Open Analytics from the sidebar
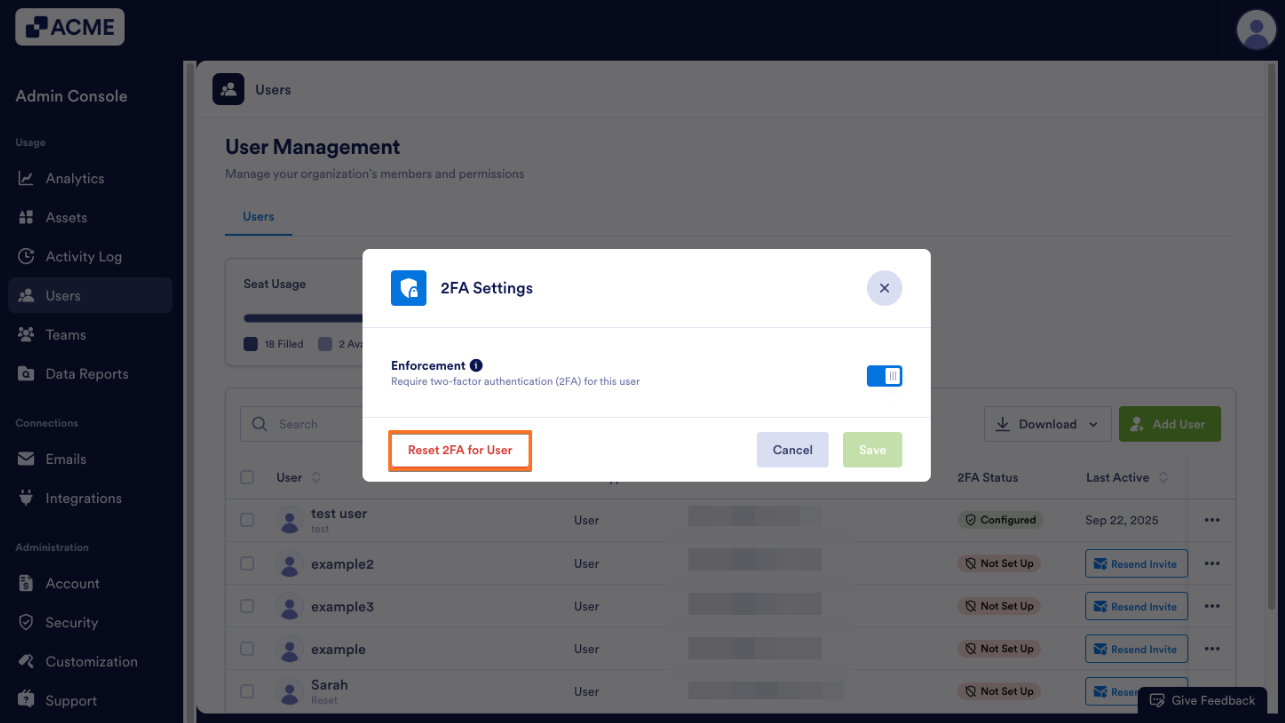 tap(74, 178)
